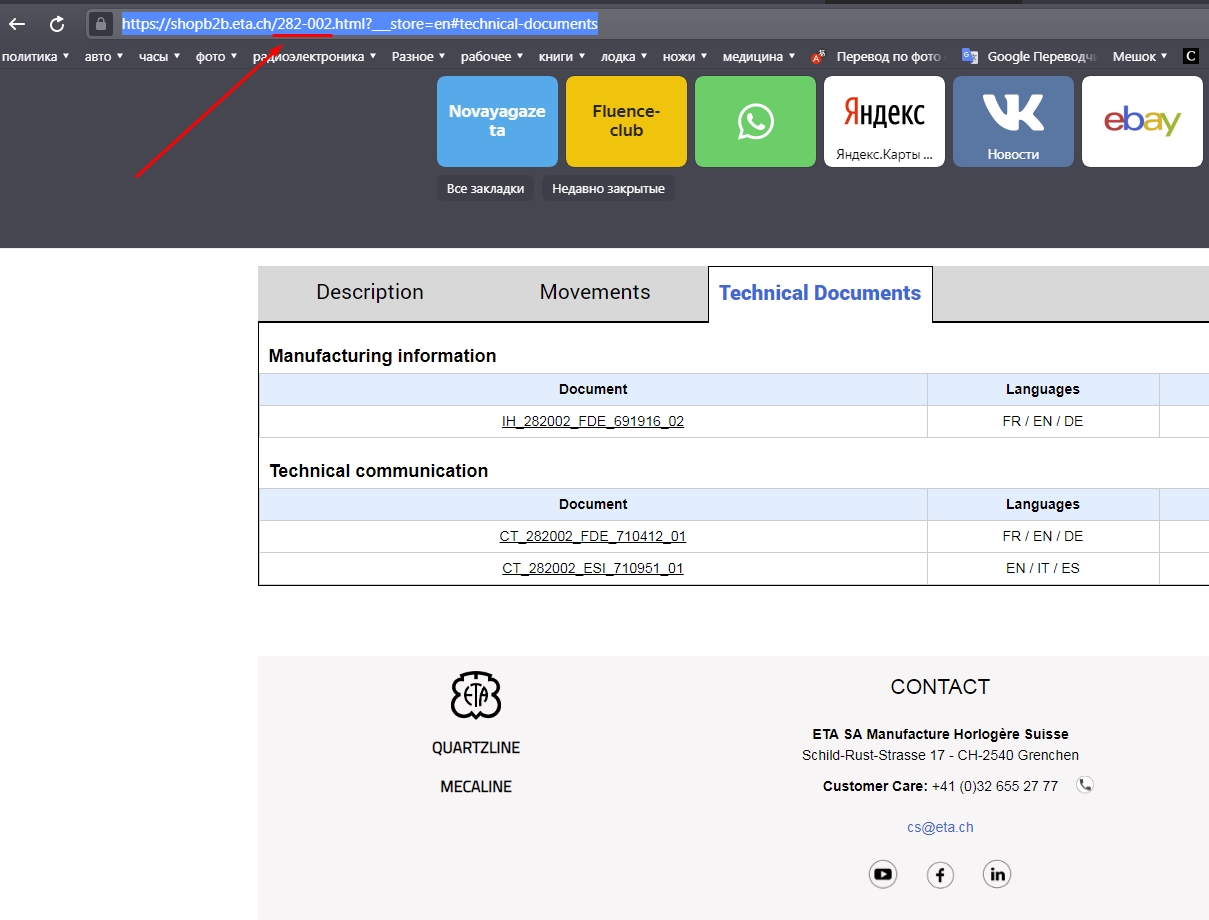
Task: Switch to the Description tab
Action: [x=370, y=293]
